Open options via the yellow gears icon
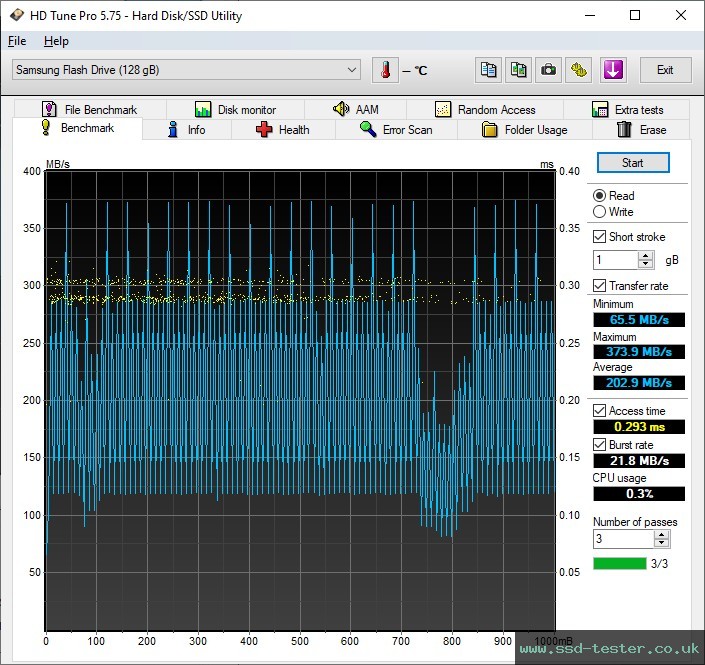Screen dimensions: 705x665 point(579,70)
